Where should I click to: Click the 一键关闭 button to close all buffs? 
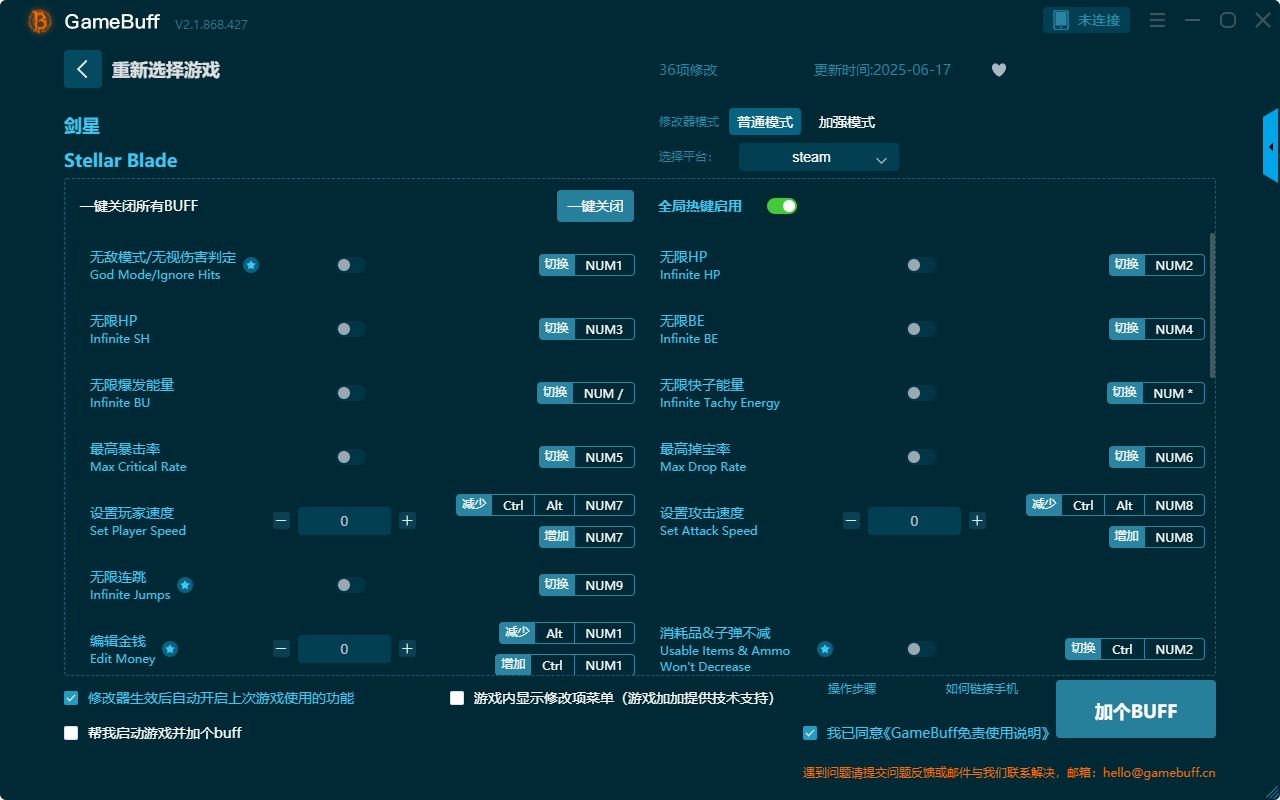tap(595, 205)
